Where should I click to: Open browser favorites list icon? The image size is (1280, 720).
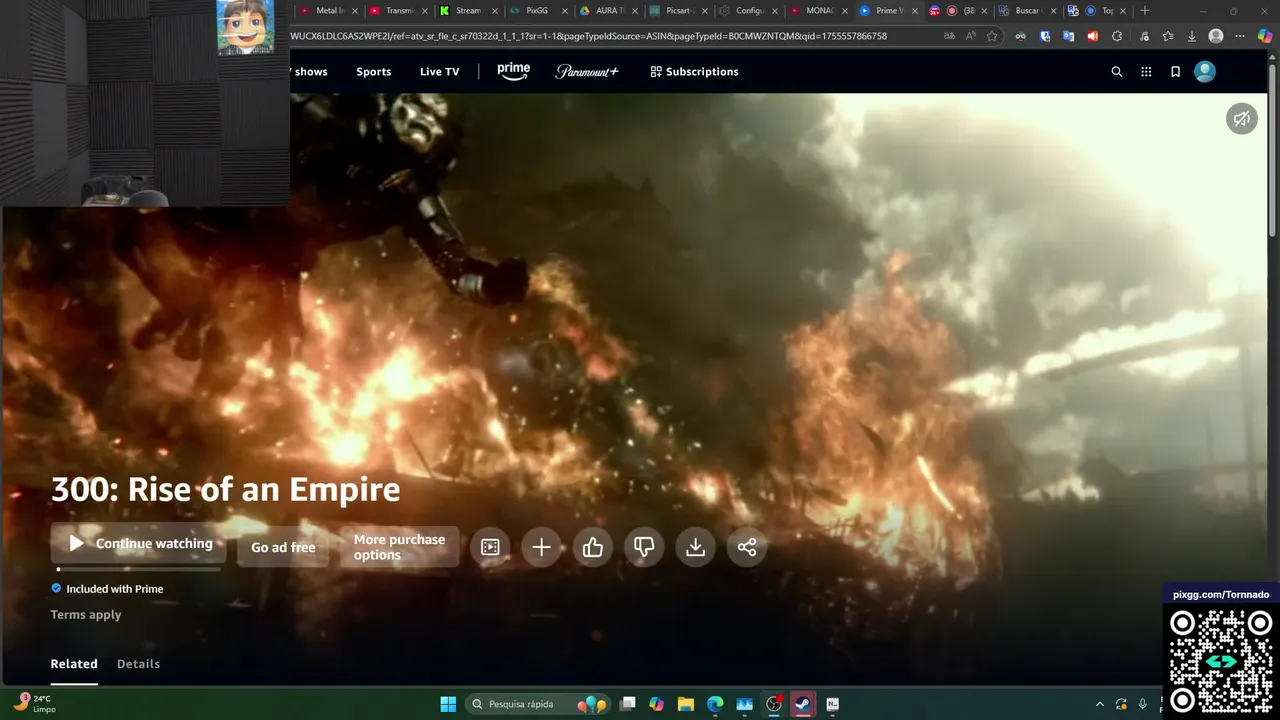(x=1168, y=36)
